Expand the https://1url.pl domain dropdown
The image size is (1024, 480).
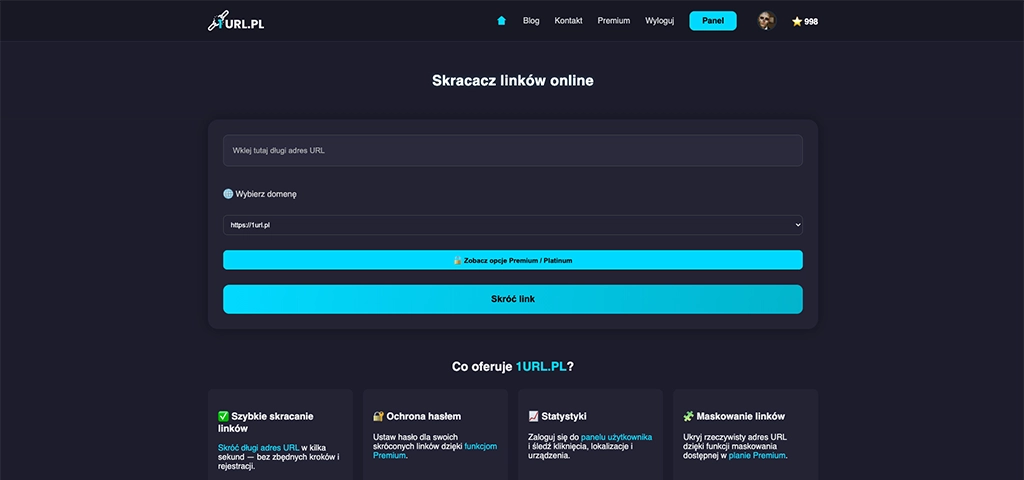click(512, 225)
